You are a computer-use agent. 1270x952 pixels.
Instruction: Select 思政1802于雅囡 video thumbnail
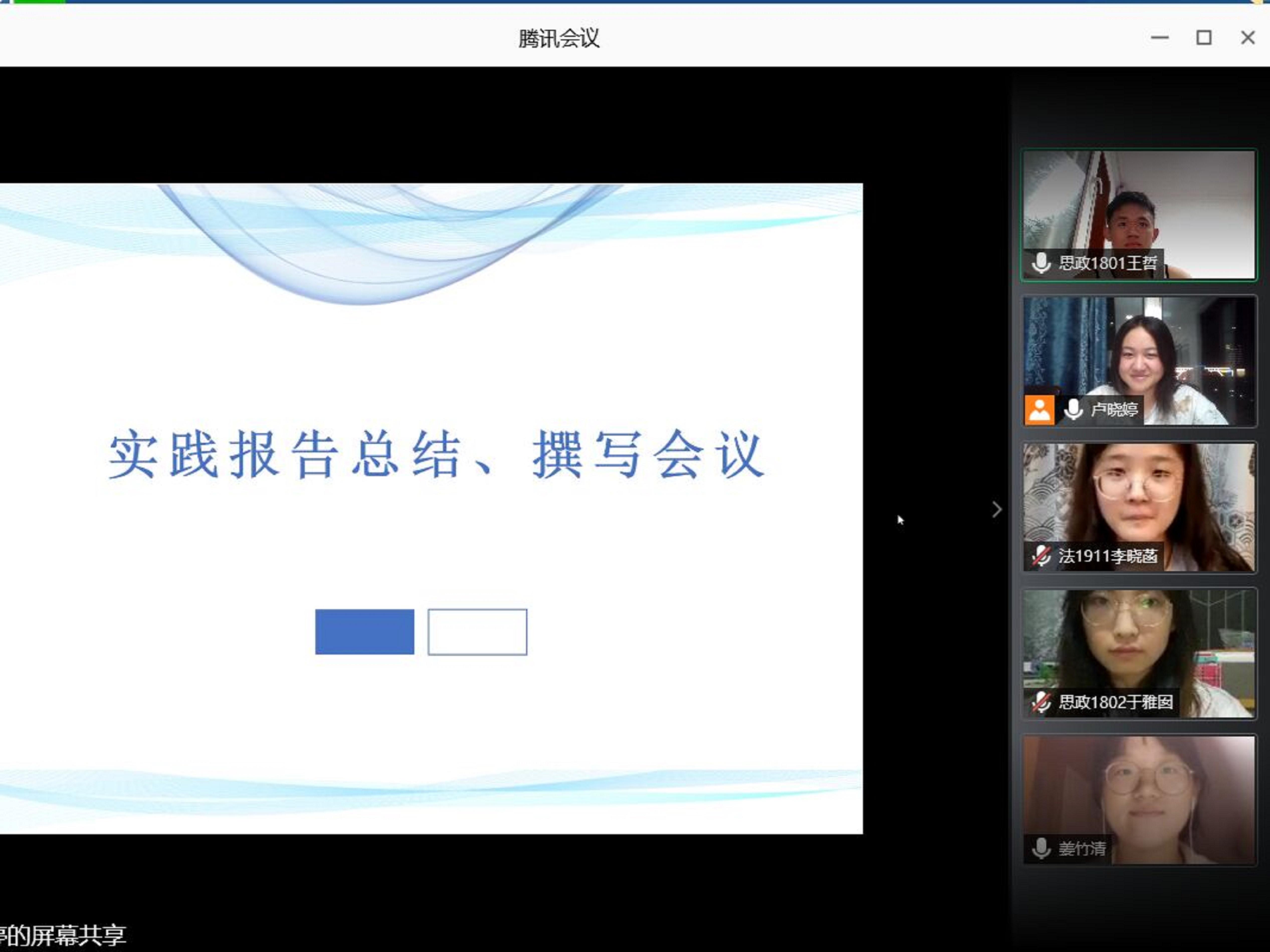[1139, 654]
